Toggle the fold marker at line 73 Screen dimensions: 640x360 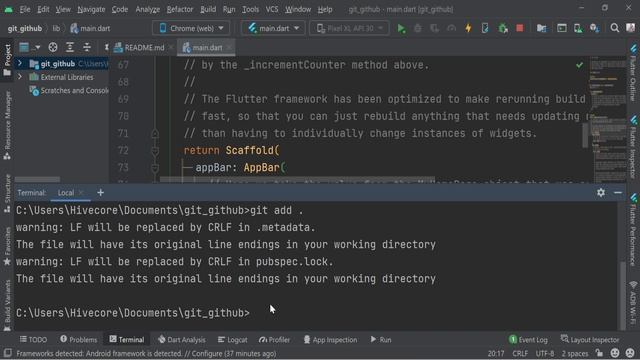point(155,168)
